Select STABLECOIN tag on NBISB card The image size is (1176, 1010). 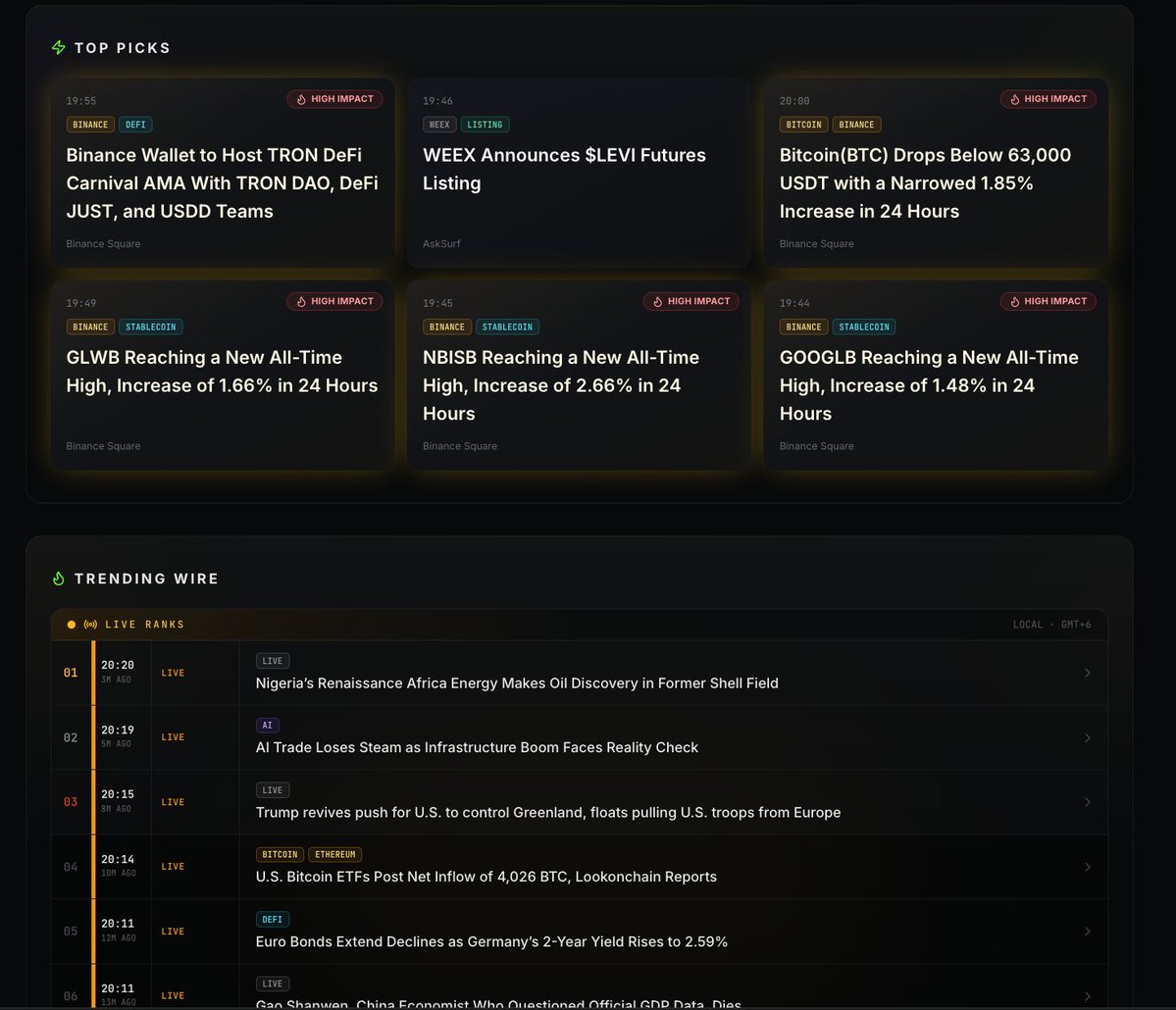[x=507, y=327]
